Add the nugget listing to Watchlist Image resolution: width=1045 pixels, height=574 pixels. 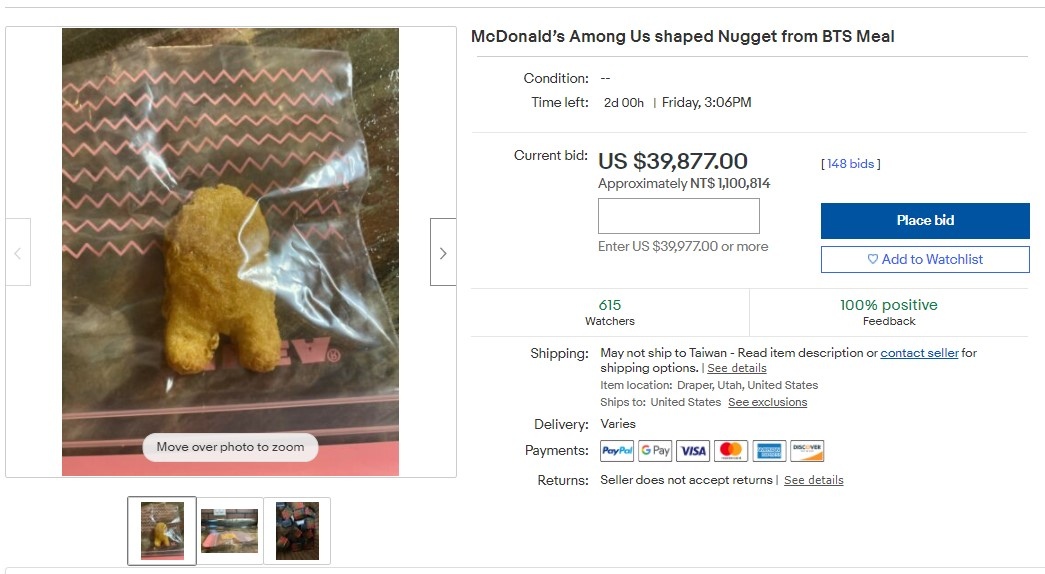925,259
